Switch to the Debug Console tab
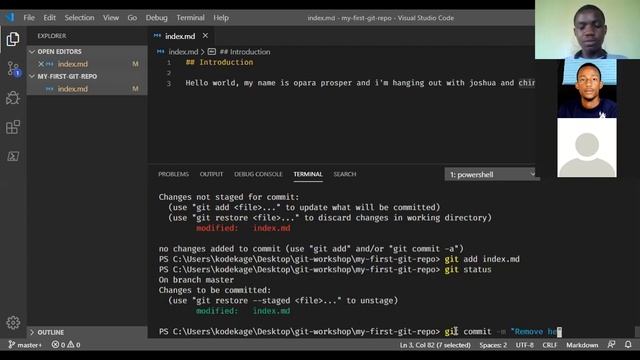640x360 pixels. [258, 174]
